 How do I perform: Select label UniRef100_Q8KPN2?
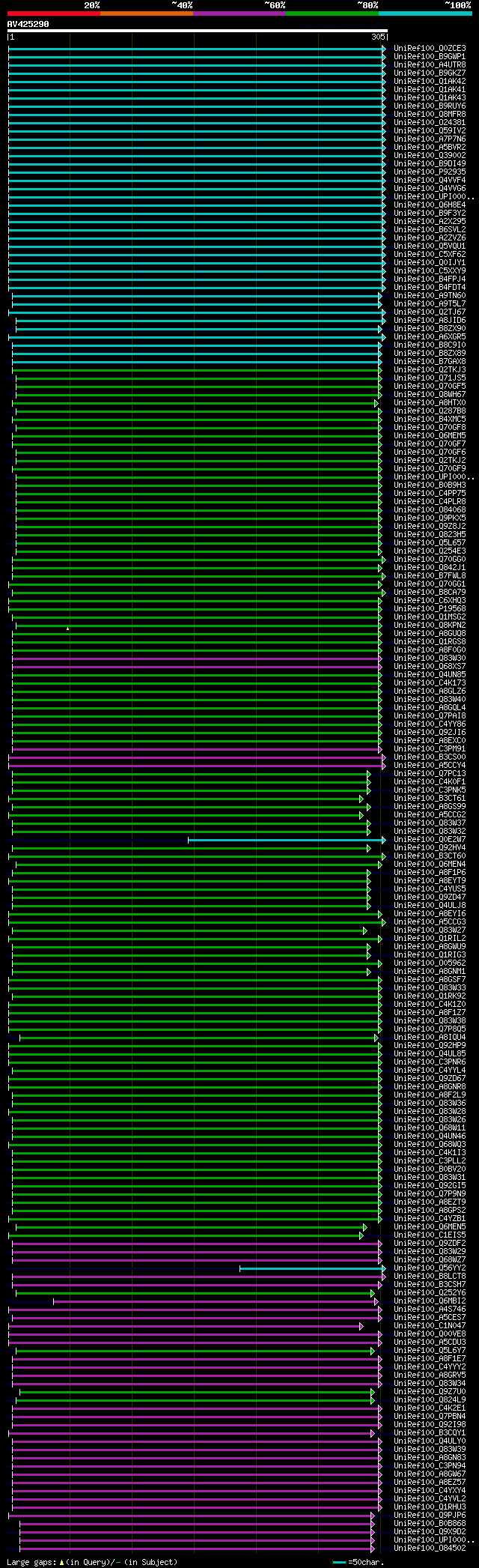pos(430,626)
